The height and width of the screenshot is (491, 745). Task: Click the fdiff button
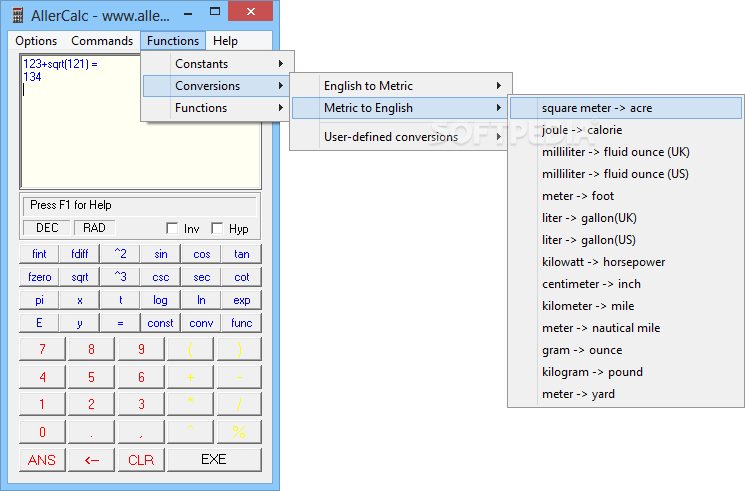coord(79,254)
